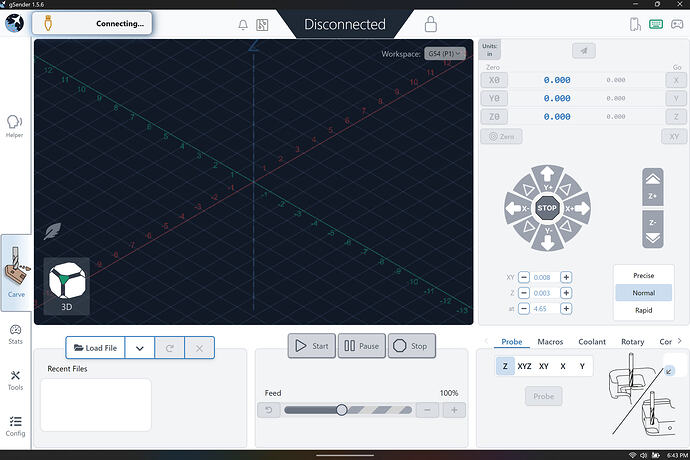Click the padlock icon beside Disconnected

point(431,24)
